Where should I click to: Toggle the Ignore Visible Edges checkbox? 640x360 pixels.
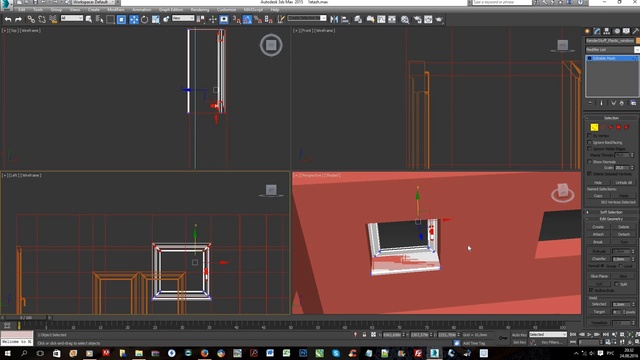(x=589, y=149)
